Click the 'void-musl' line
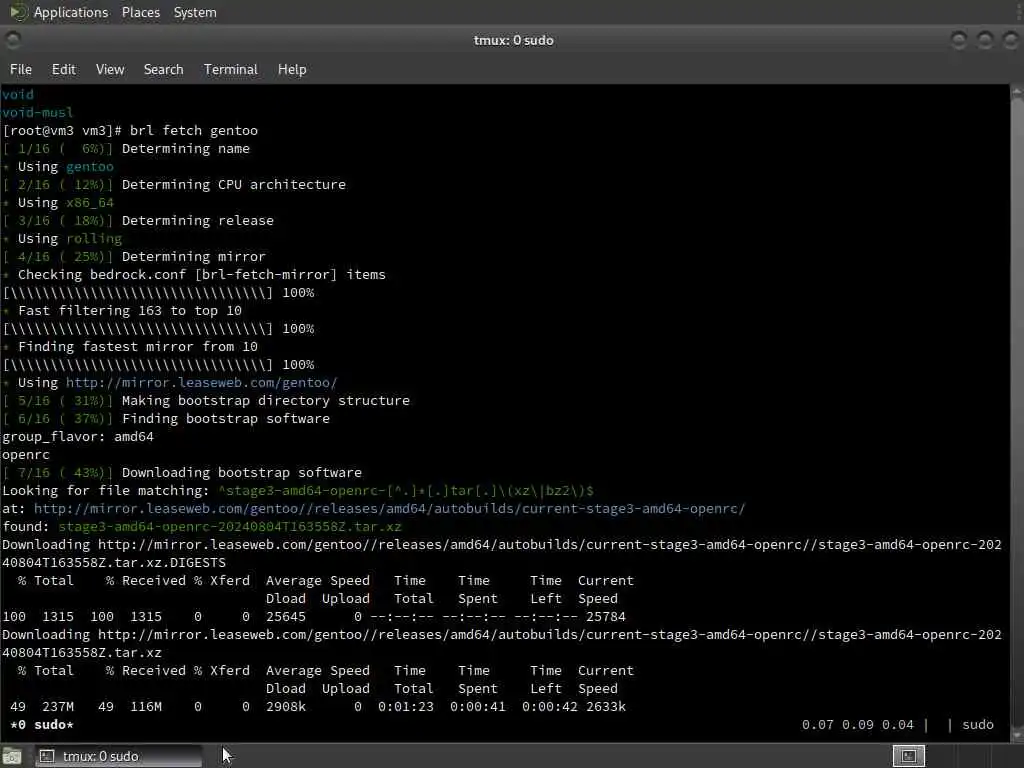Image resolution: width=1024 pixels, height=768 pixels. (x=37, y=112)
